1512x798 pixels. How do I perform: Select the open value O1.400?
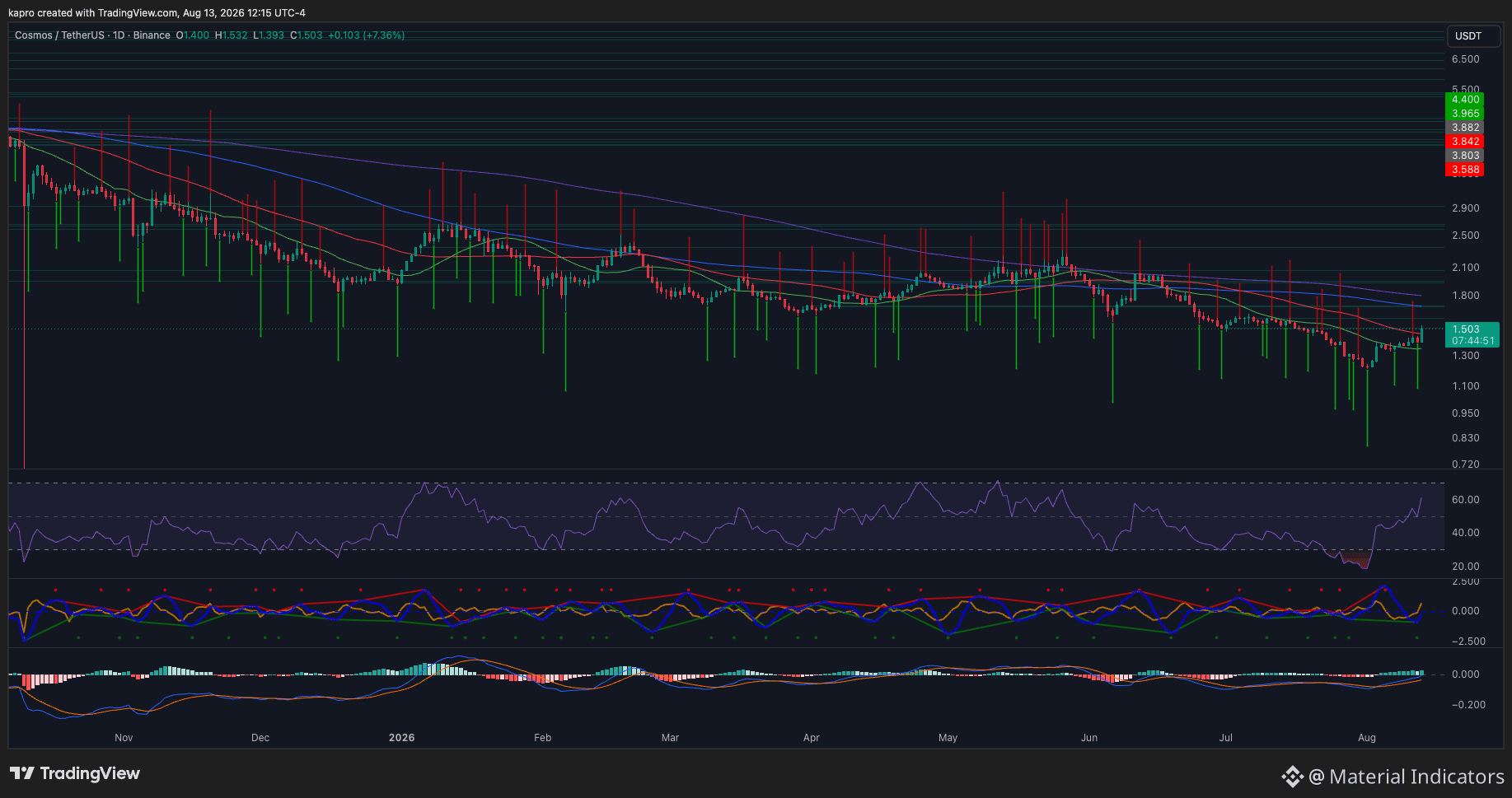(193, 35)
